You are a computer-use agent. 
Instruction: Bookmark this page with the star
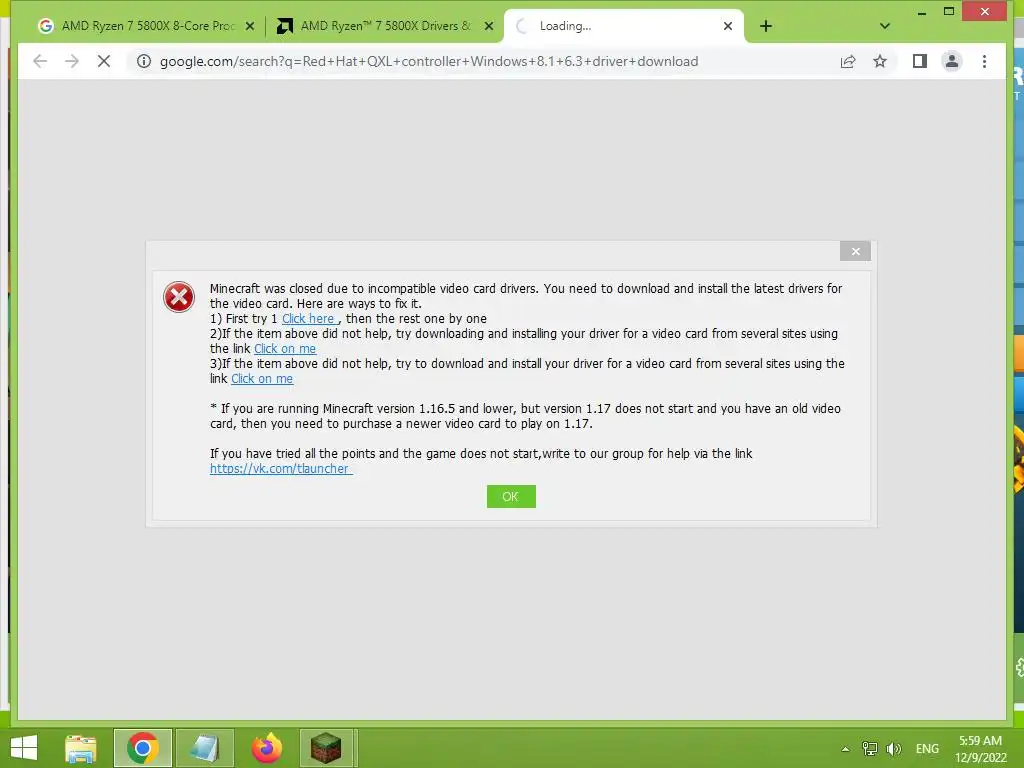pyautogui.click(x=880, y=61)
